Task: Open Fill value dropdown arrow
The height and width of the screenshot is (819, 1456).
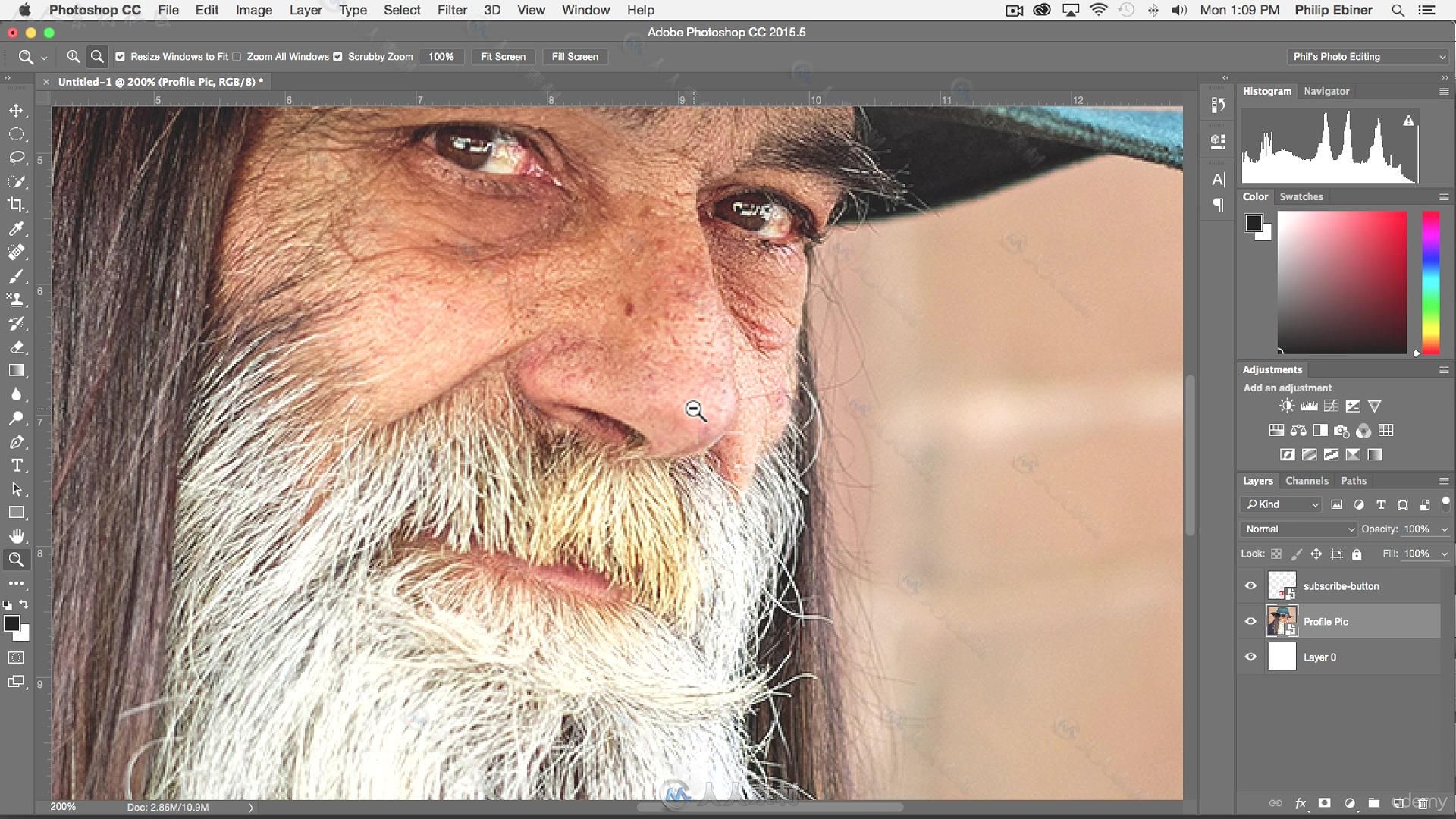Action: (1444, 554)
